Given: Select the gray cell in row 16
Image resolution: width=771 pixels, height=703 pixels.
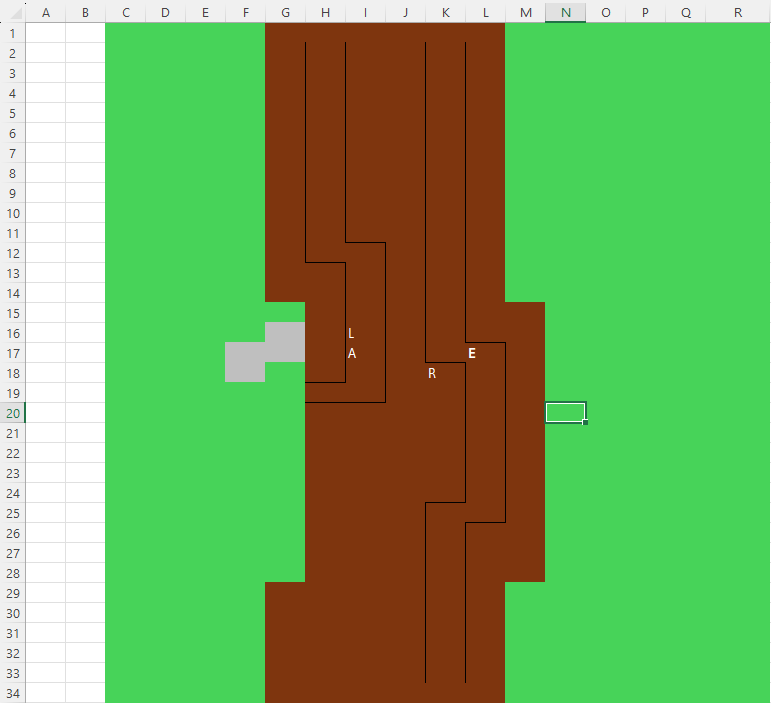Looking at the screenshot, I should [285, 333].
